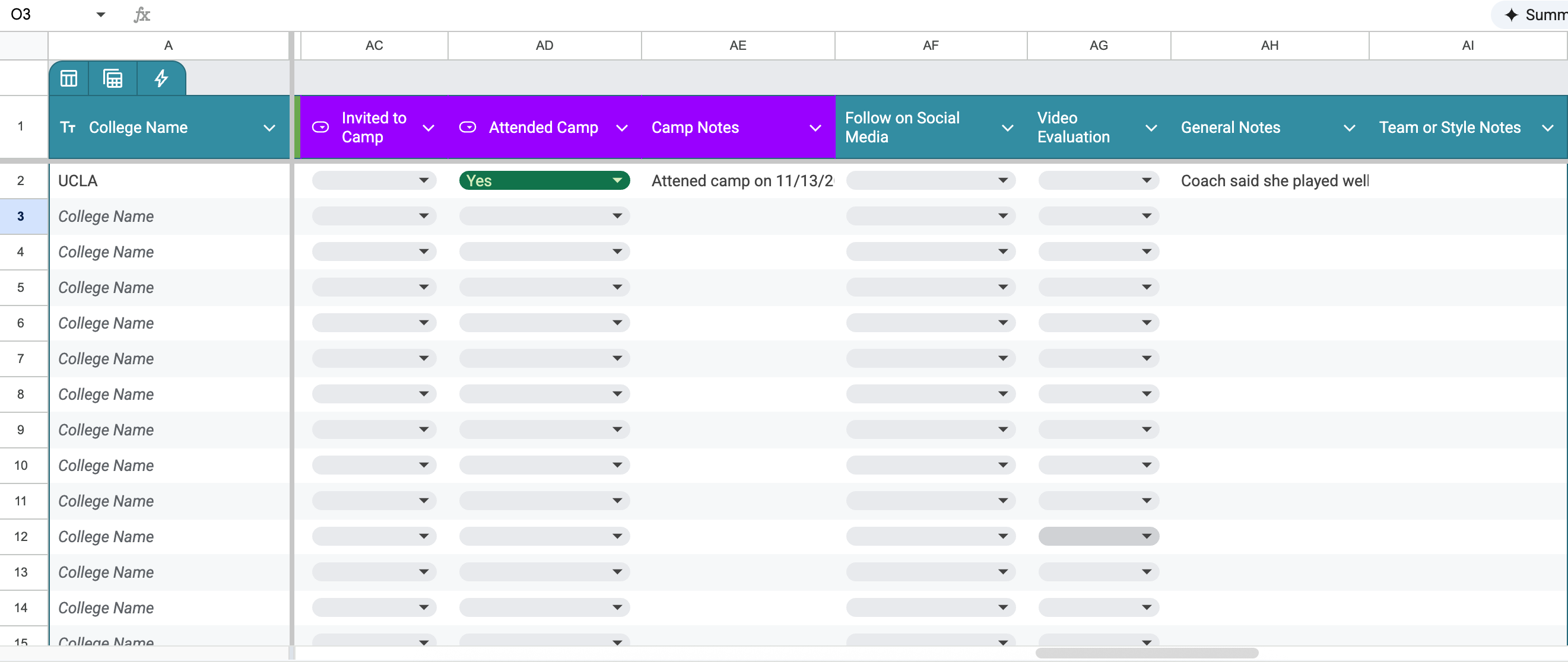Image resolution: width=1568 pixels, height=662 pixels.
Task: Click the fx formula icon near the name box
Action: pyautogui.click(x=142, y=14)
